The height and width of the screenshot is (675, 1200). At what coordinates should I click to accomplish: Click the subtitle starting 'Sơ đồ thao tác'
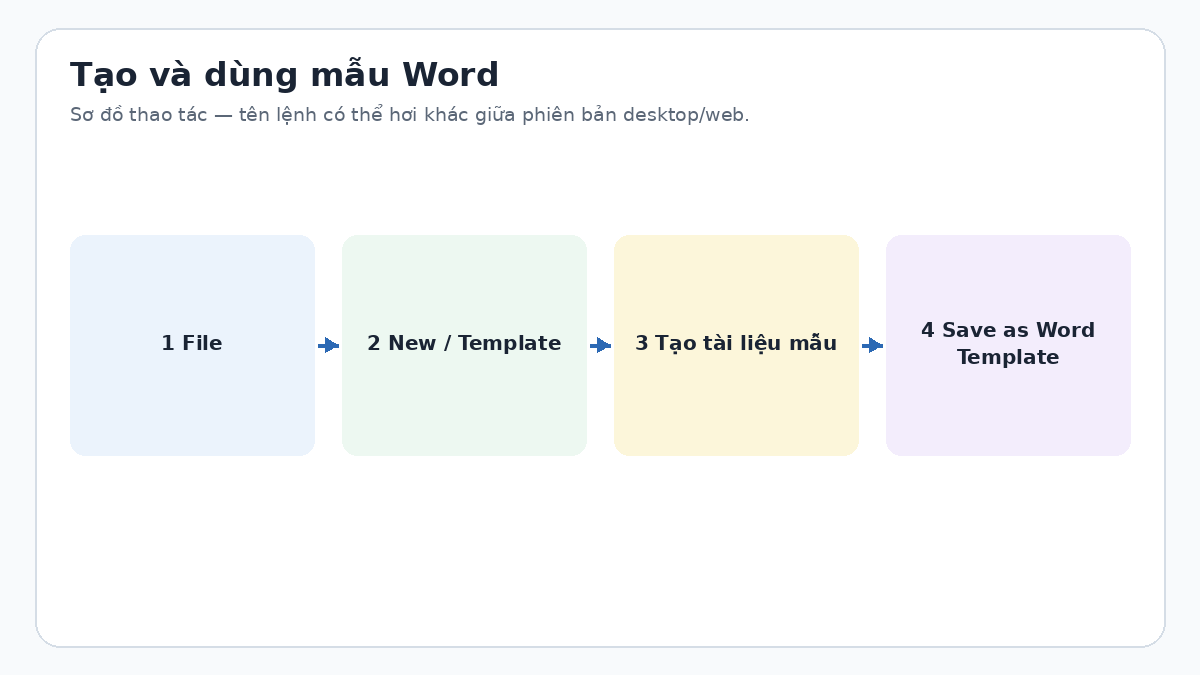tap(409, 115)
